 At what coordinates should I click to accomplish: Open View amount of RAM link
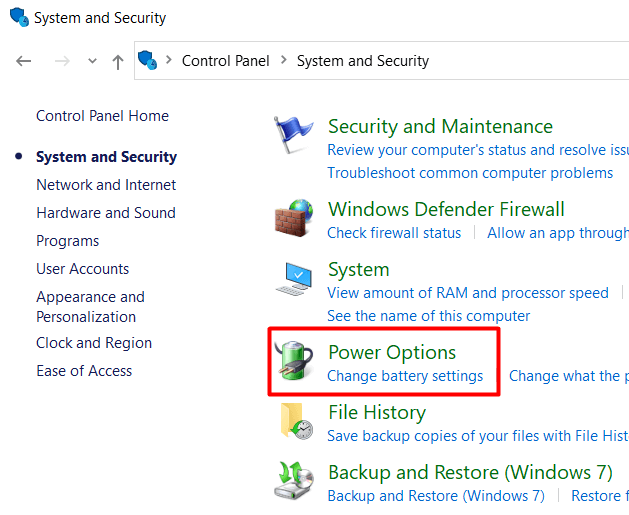(x=468, y=293)
